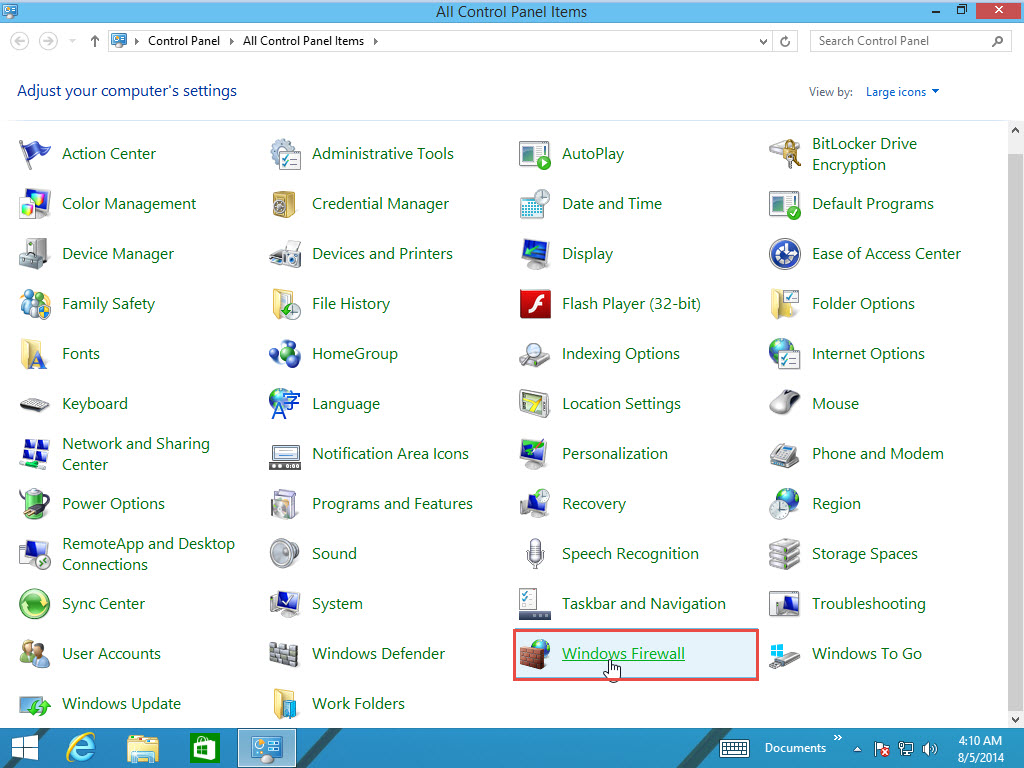Viewport: 1024px width, 768px height.
Task: Open the File History icon
Action: tap(285, 304)
